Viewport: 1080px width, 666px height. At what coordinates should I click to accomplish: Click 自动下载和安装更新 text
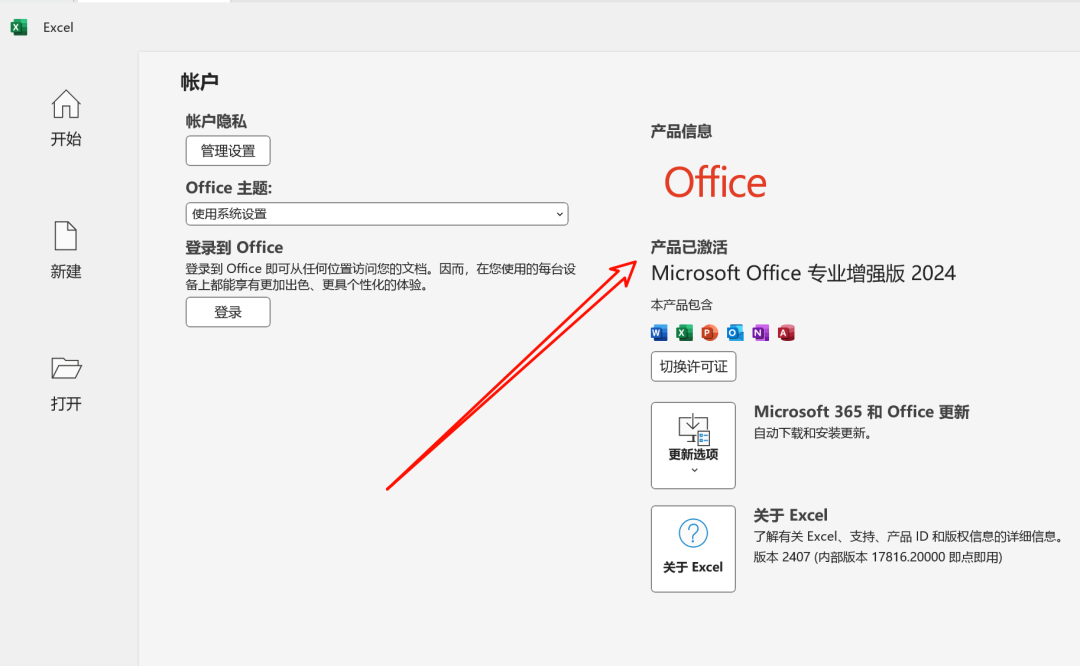click(x=813, y=433)
